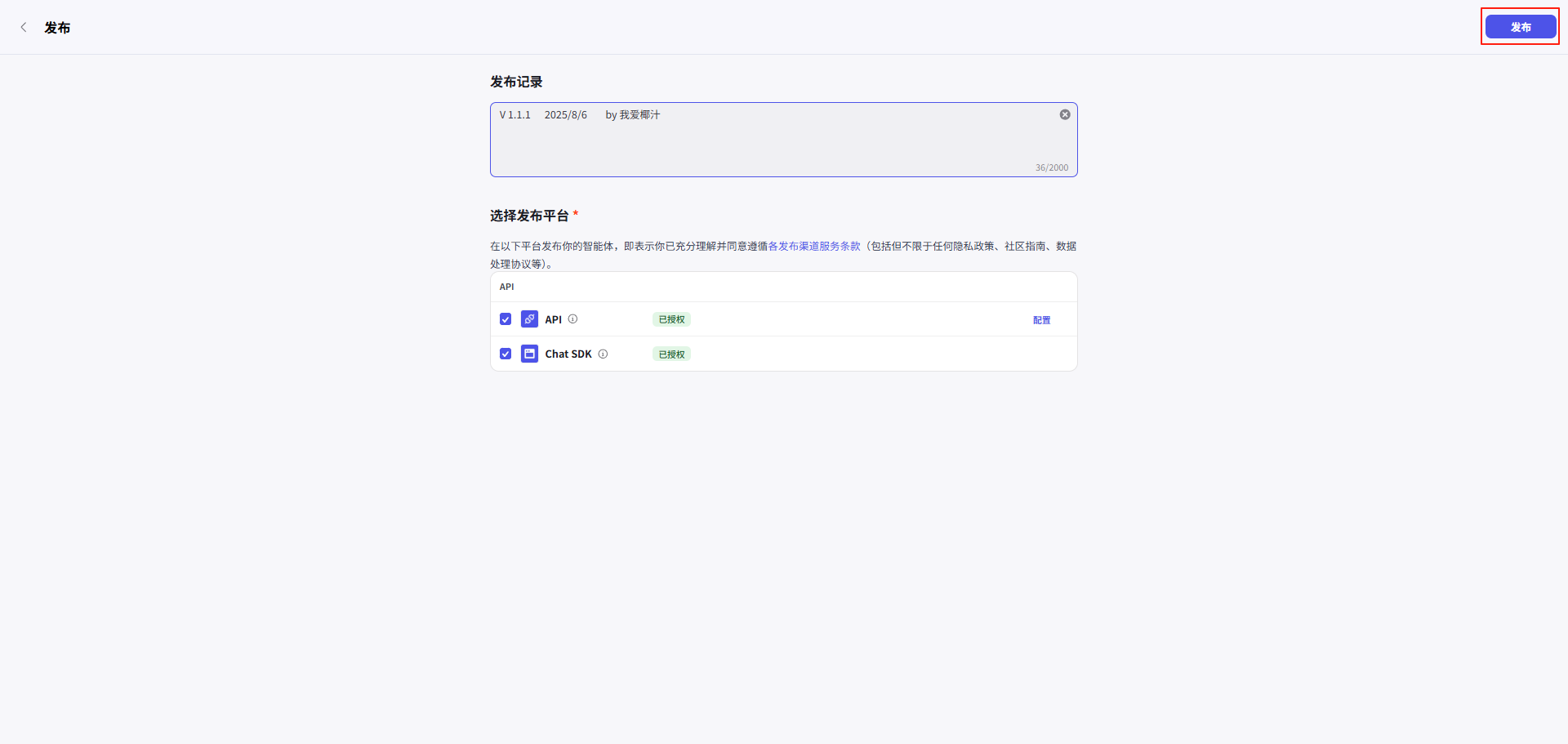
Task: Click the 发布记录 heading
Action: click(516, 82)
